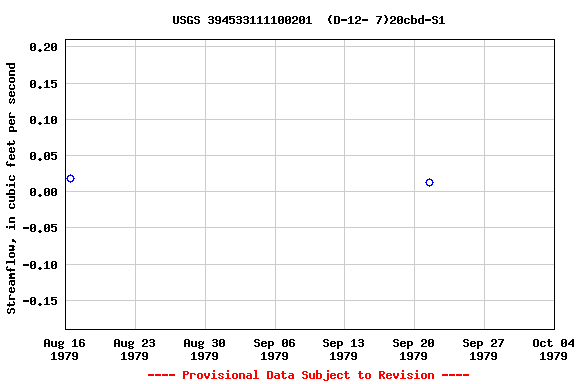576x384 pixels.
Task: Click the data point after Sep 20
Action: tap(429, 183)
